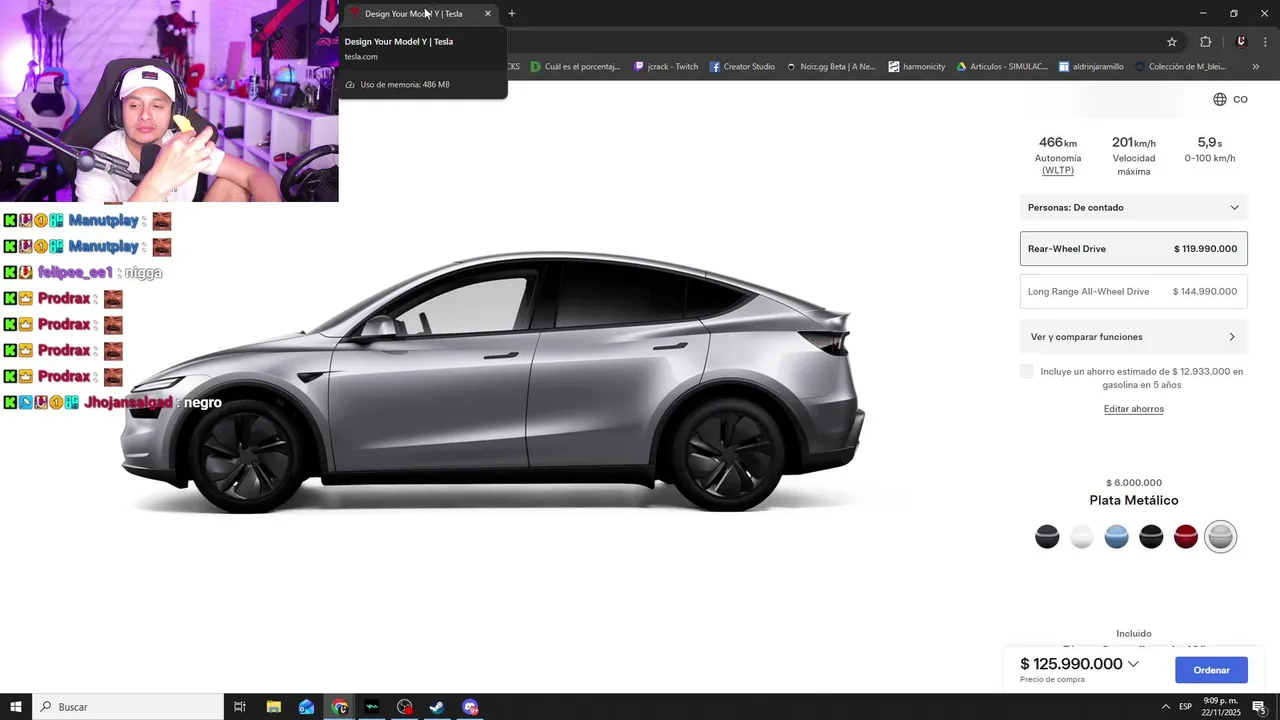Select the Rear-Wheel Drive option
This screenshot has width=1280, height=720.
1134,248
